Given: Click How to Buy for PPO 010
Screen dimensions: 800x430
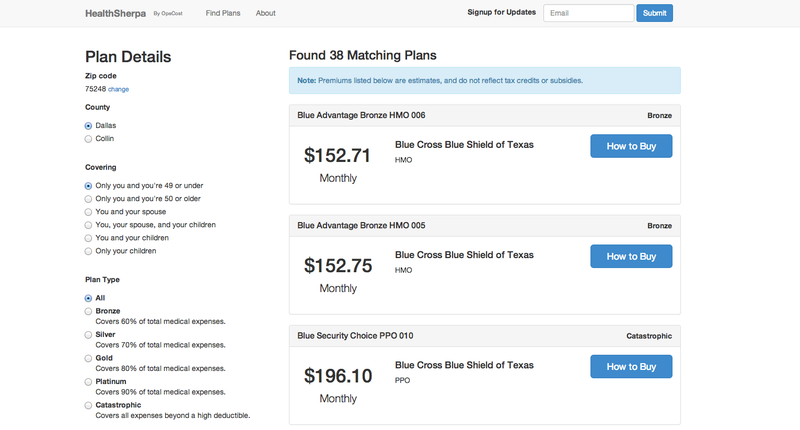Looking at the screenshot, I should click(631, 366).
